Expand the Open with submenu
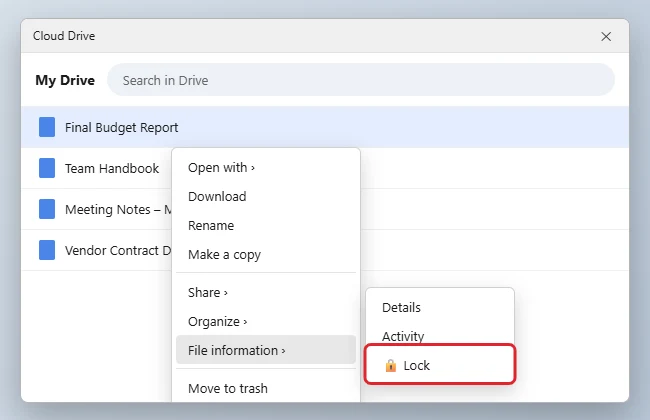The width and height of the screenshot is (650, 420). pos(266,168)
